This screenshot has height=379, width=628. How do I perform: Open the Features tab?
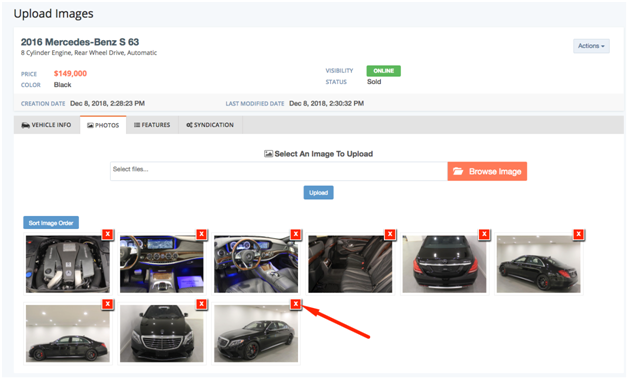point(152,125)
